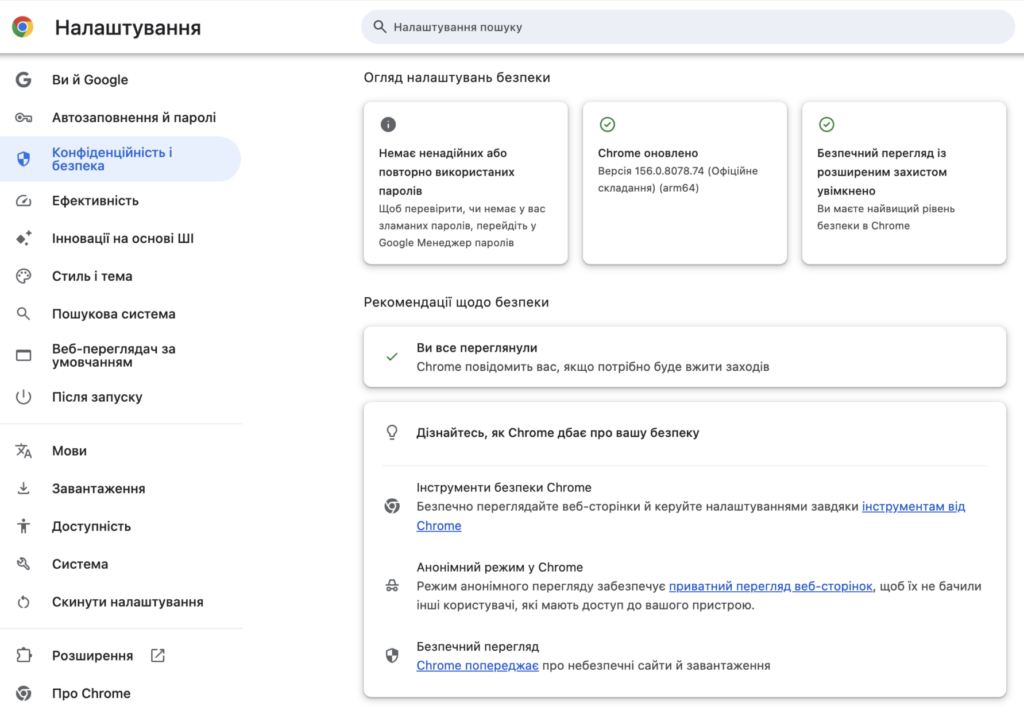Click the power icon for Після запуску
The width and height of the screenshot is (1024, 710).
click(24, 397)
